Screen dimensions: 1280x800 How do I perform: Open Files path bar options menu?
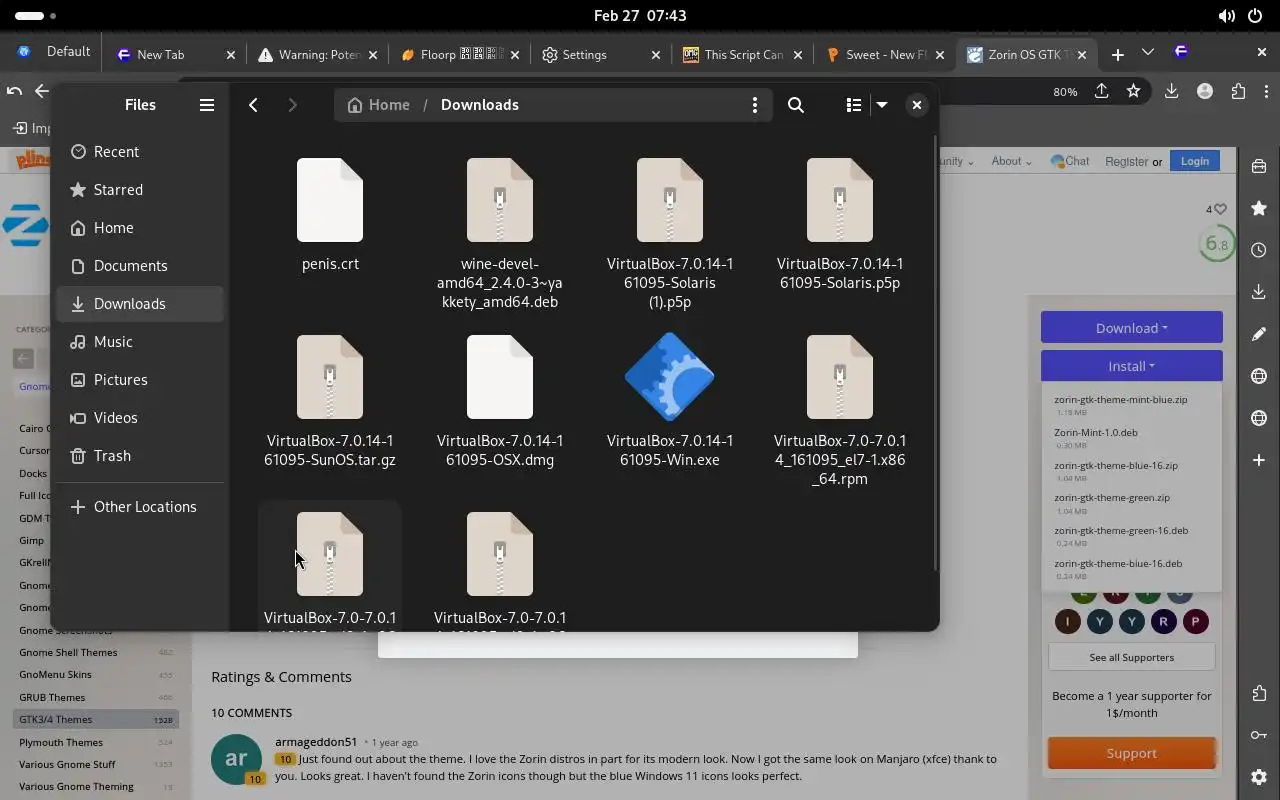tap(754, 105)
